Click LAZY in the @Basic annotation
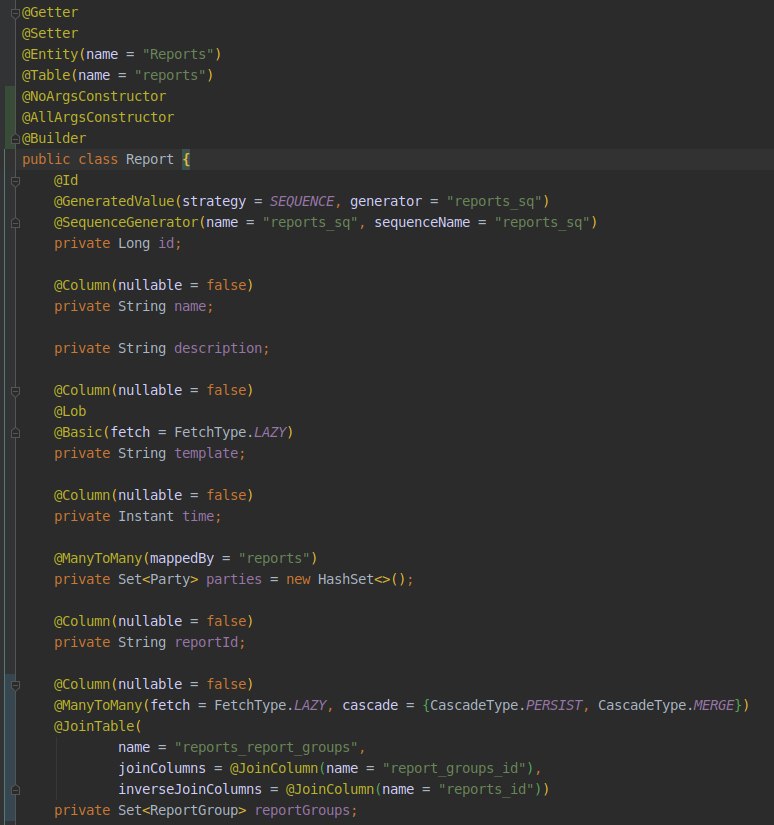This screenshot has height=825, width=774. pyautogui.click(x=269, y=432)
